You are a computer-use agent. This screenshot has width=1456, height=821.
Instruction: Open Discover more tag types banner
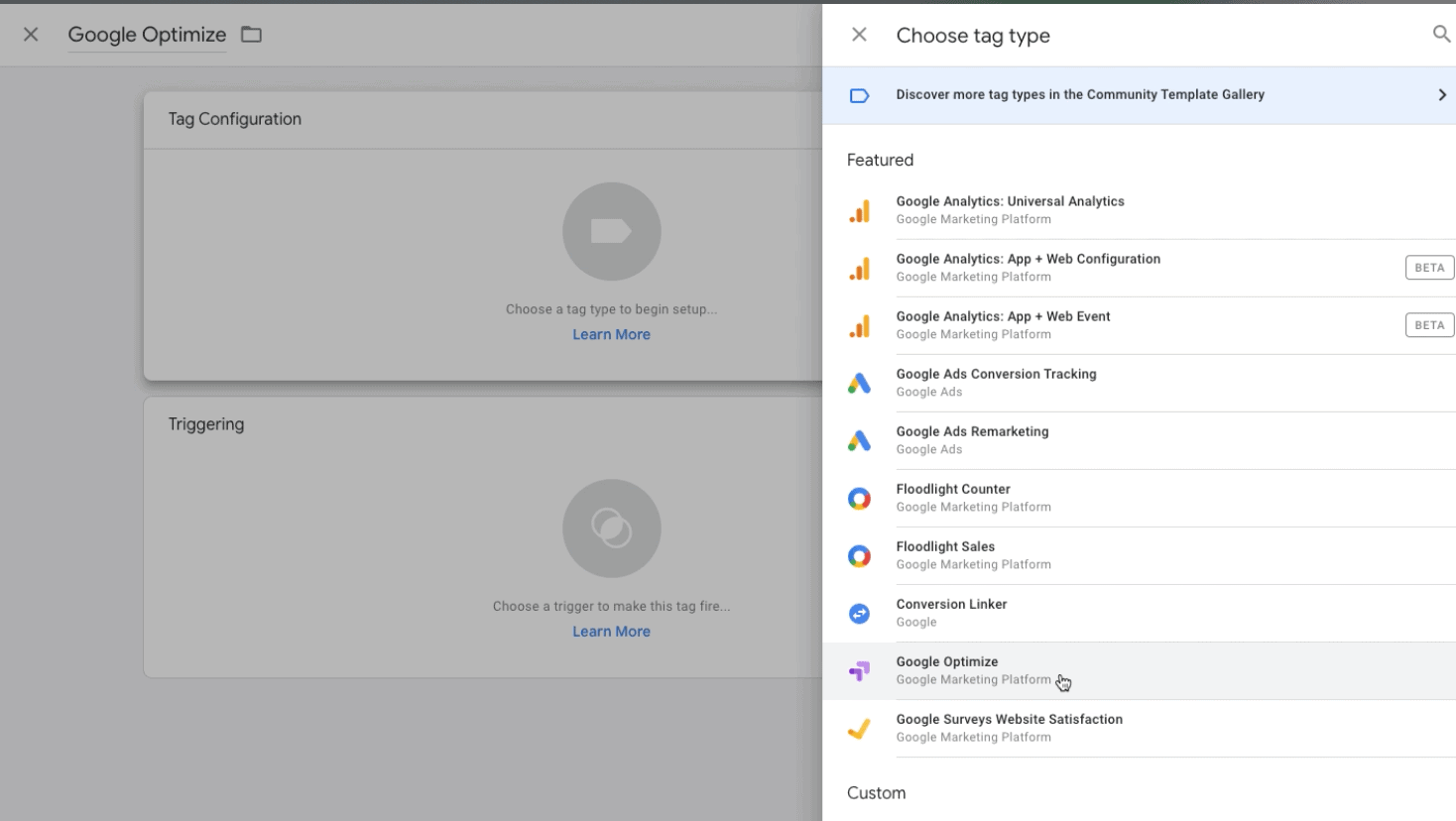tap(1139, 95)
